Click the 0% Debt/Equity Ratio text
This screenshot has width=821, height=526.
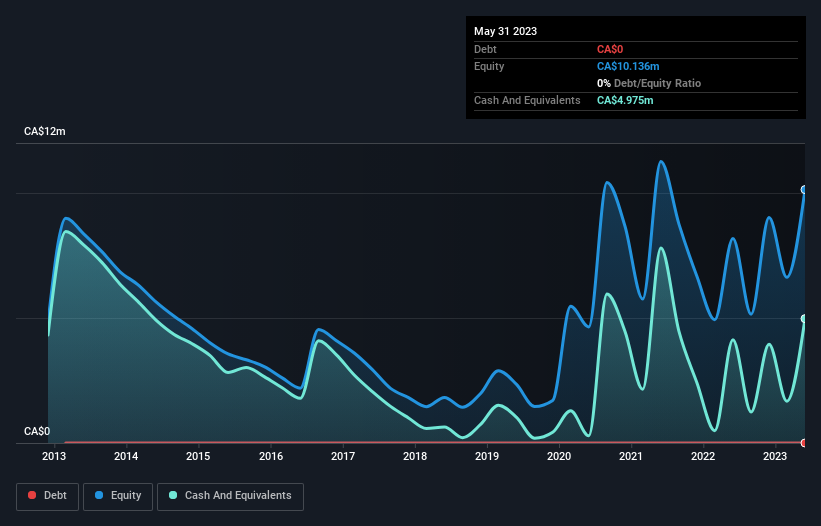(x=649, y=83)
